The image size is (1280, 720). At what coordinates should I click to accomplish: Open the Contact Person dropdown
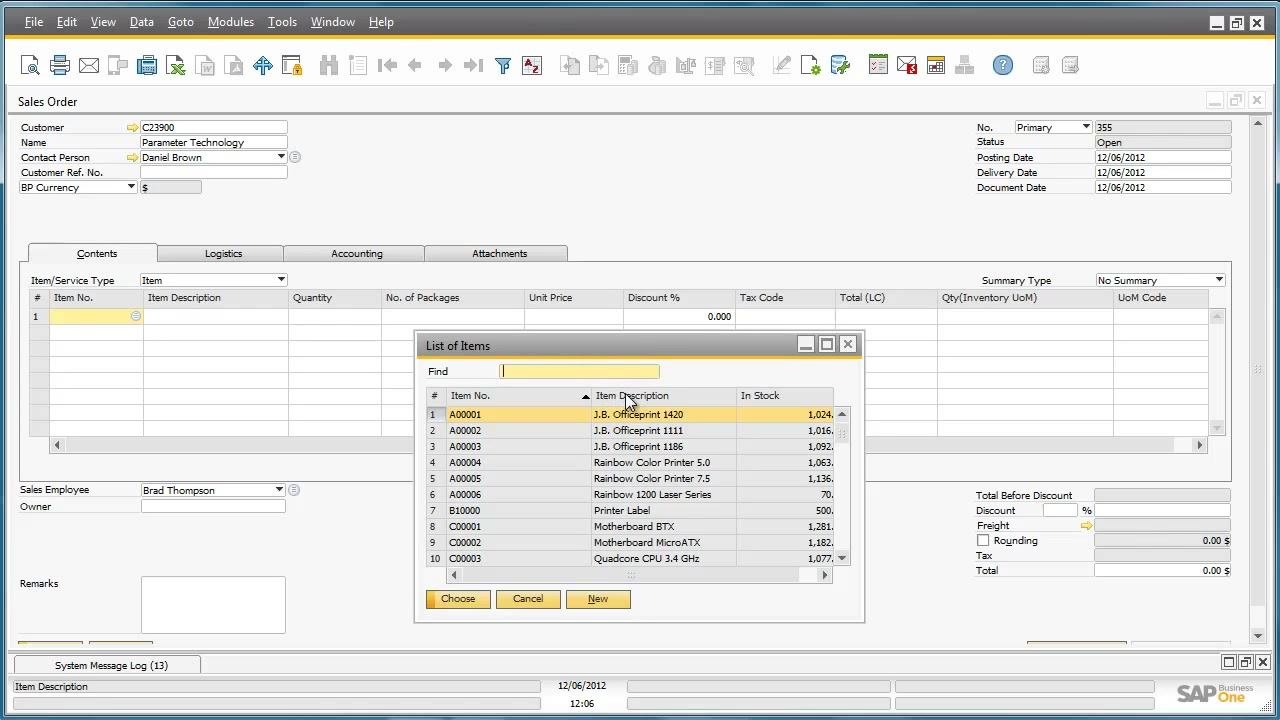281,157
